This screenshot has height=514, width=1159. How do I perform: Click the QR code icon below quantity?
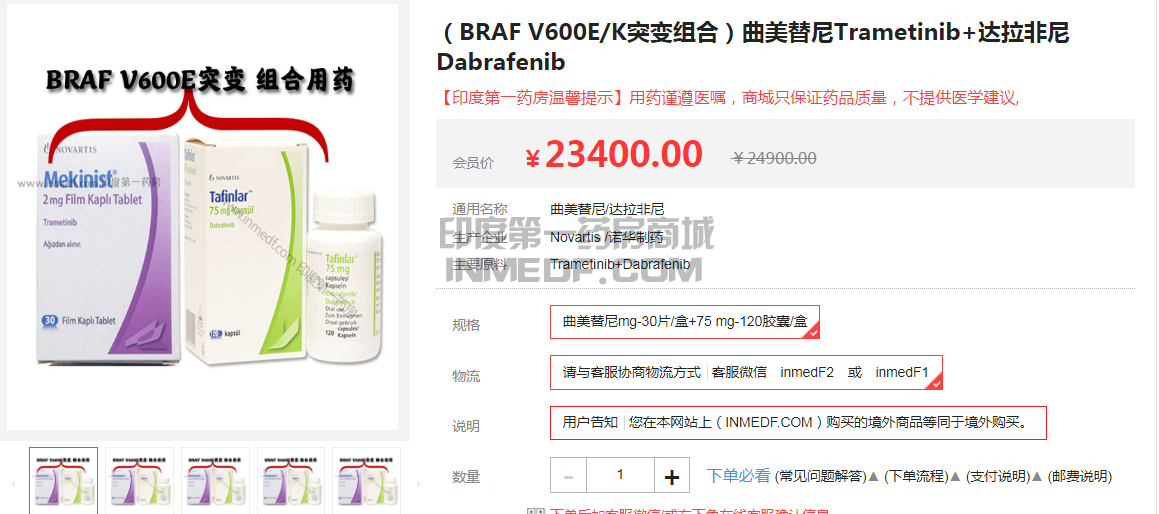(535, 511)
